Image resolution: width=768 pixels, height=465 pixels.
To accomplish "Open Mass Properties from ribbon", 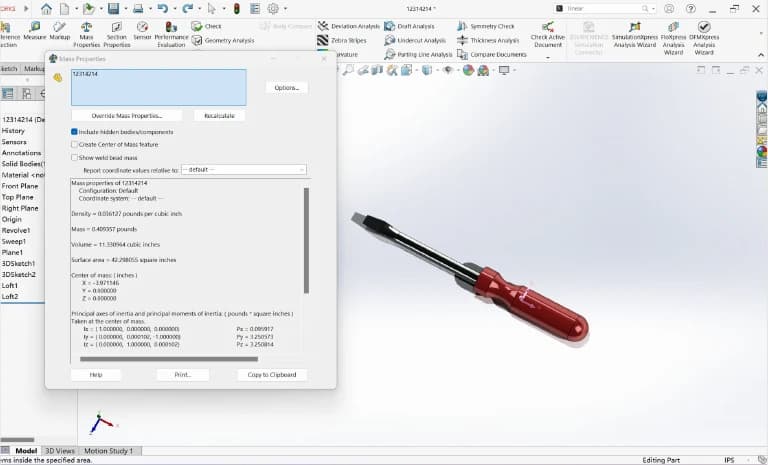I will click(87, 34).
